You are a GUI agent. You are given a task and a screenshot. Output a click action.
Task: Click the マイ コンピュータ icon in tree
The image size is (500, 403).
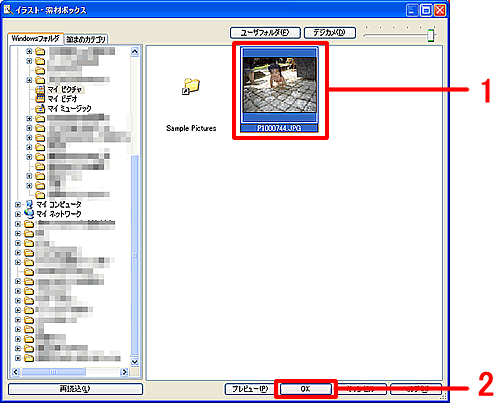[x=29, y=204]
